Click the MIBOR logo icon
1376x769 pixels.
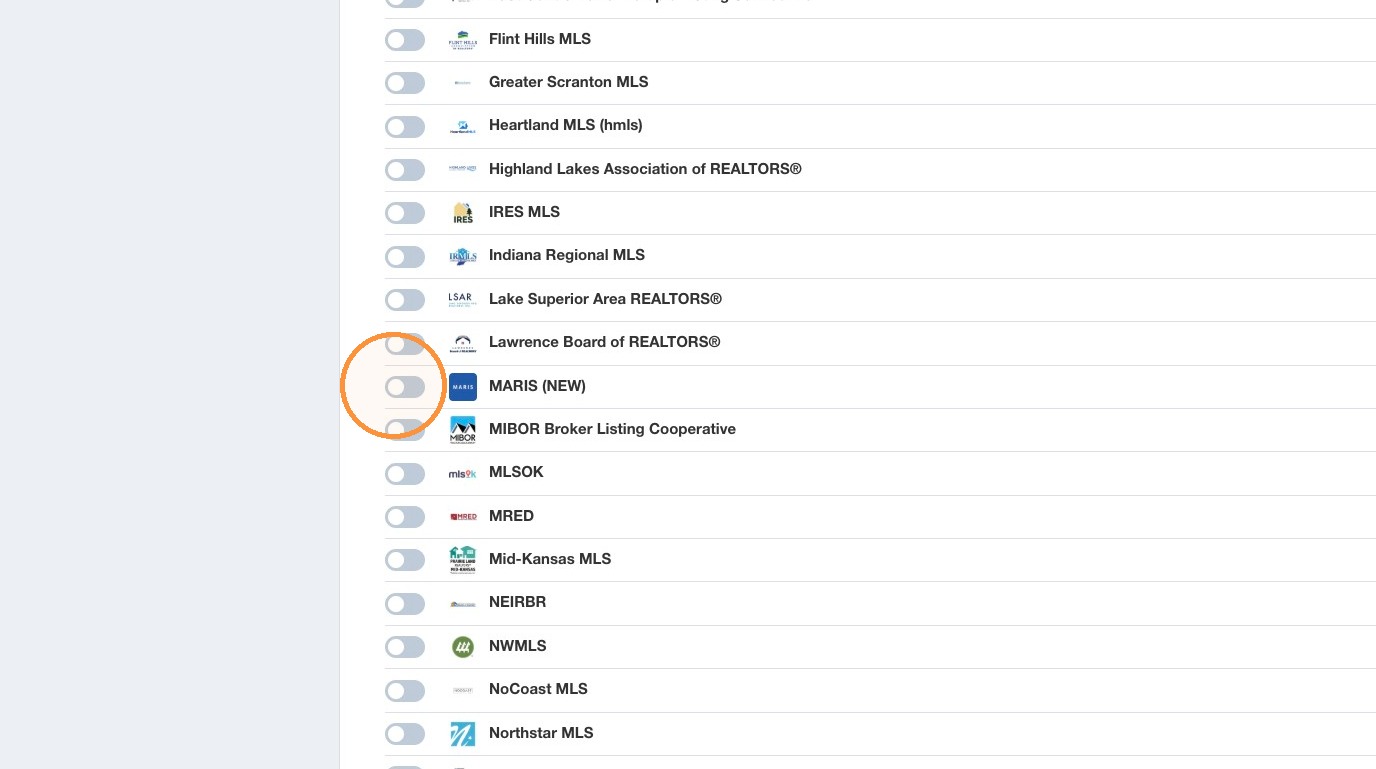(463, 430)
